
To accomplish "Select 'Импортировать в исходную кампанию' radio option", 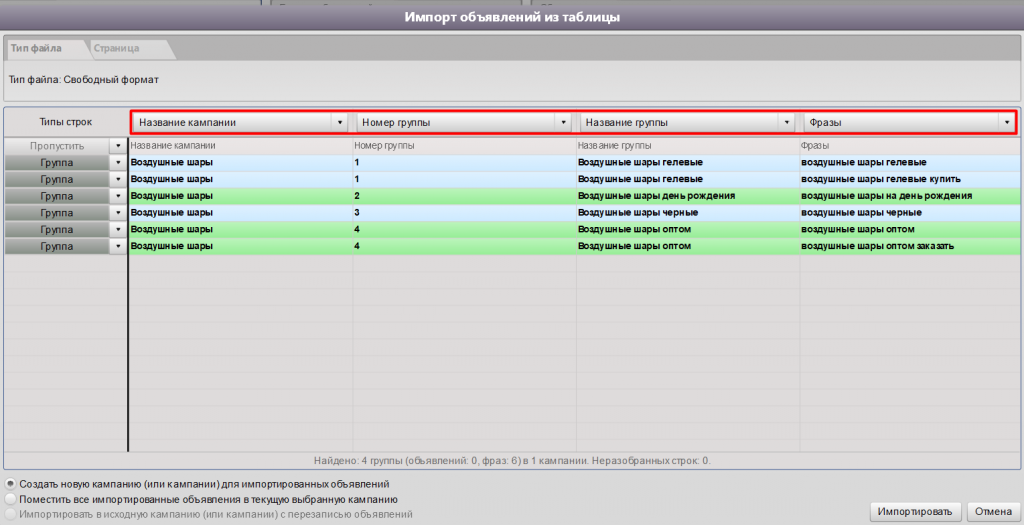I will click(11, 514).
